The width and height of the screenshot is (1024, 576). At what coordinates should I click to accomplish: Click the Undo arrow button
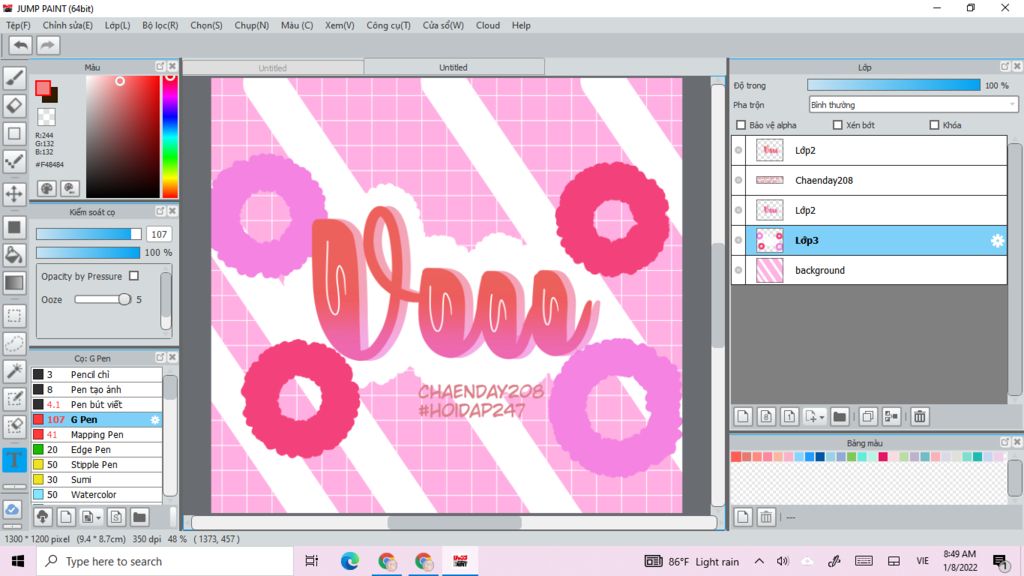pyautogui.click(x=20, y=45)
